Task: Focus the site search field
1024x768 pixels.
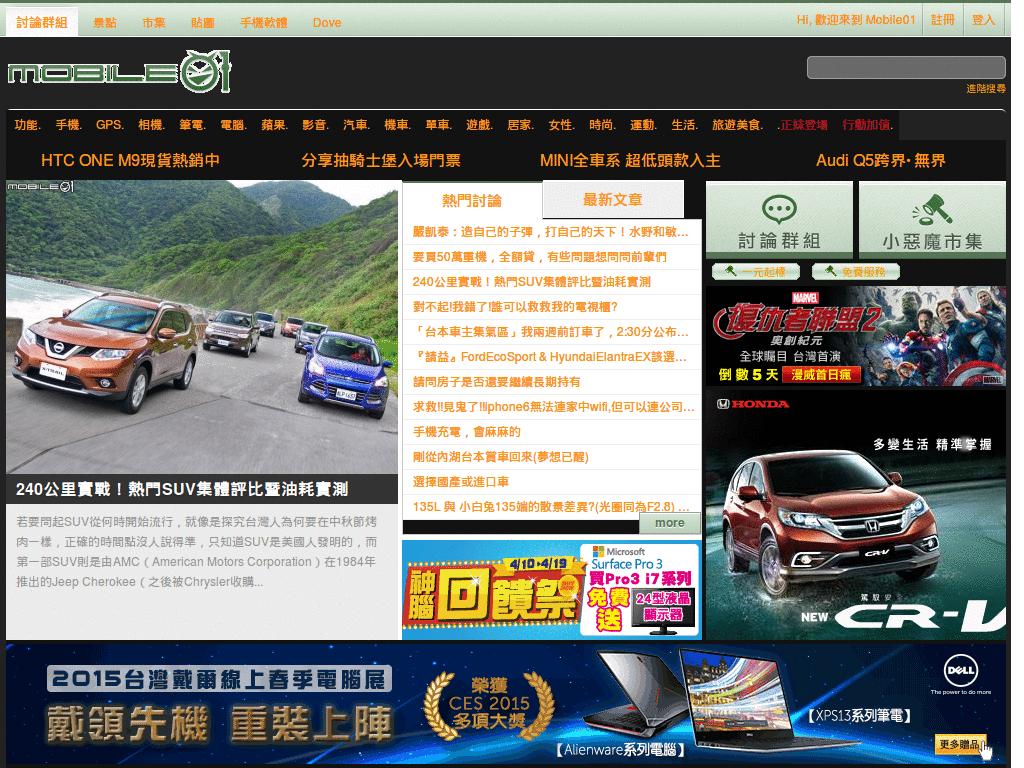Action: [x=906, y=67]
